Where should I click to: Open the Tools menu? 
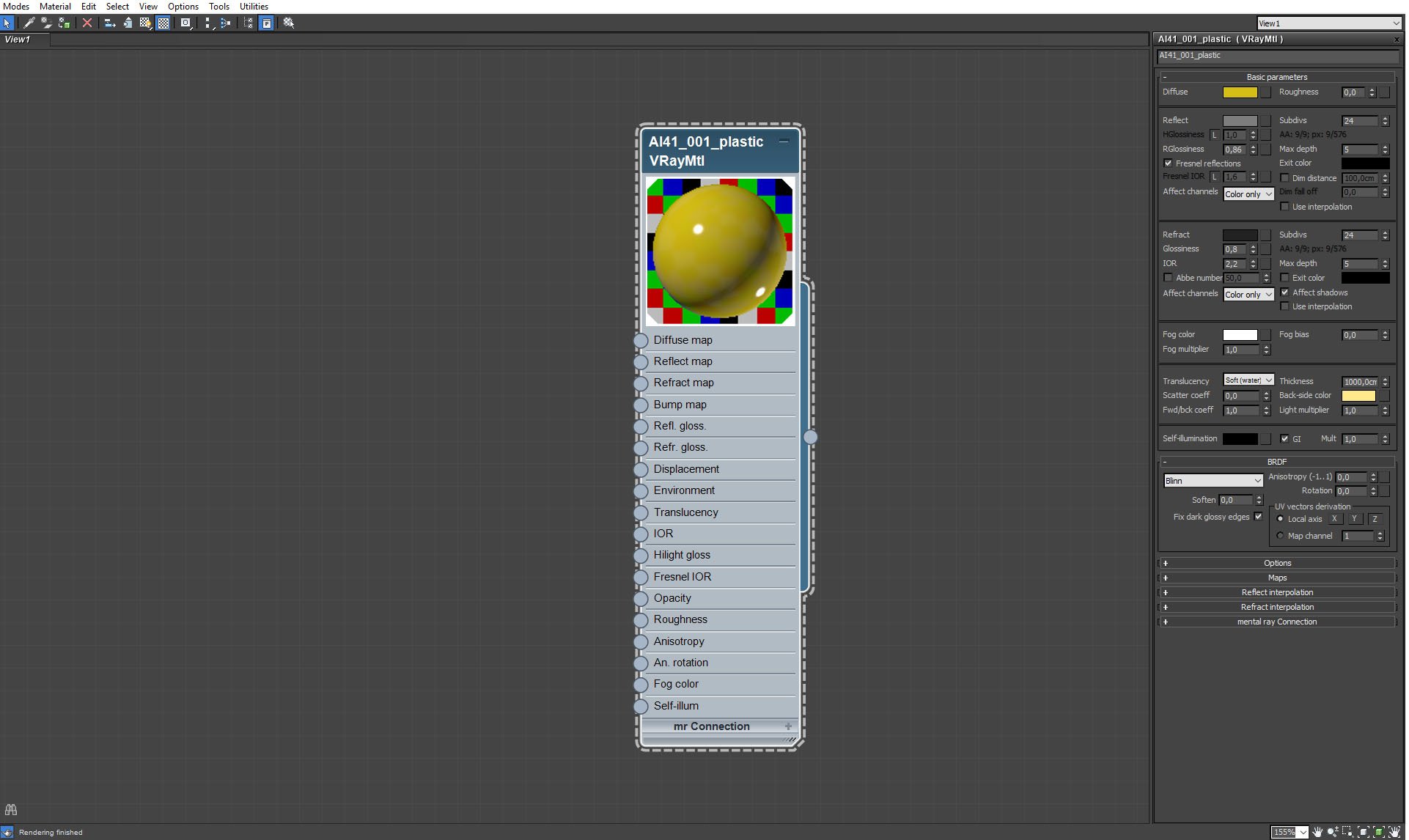click(x=219, y=6)
